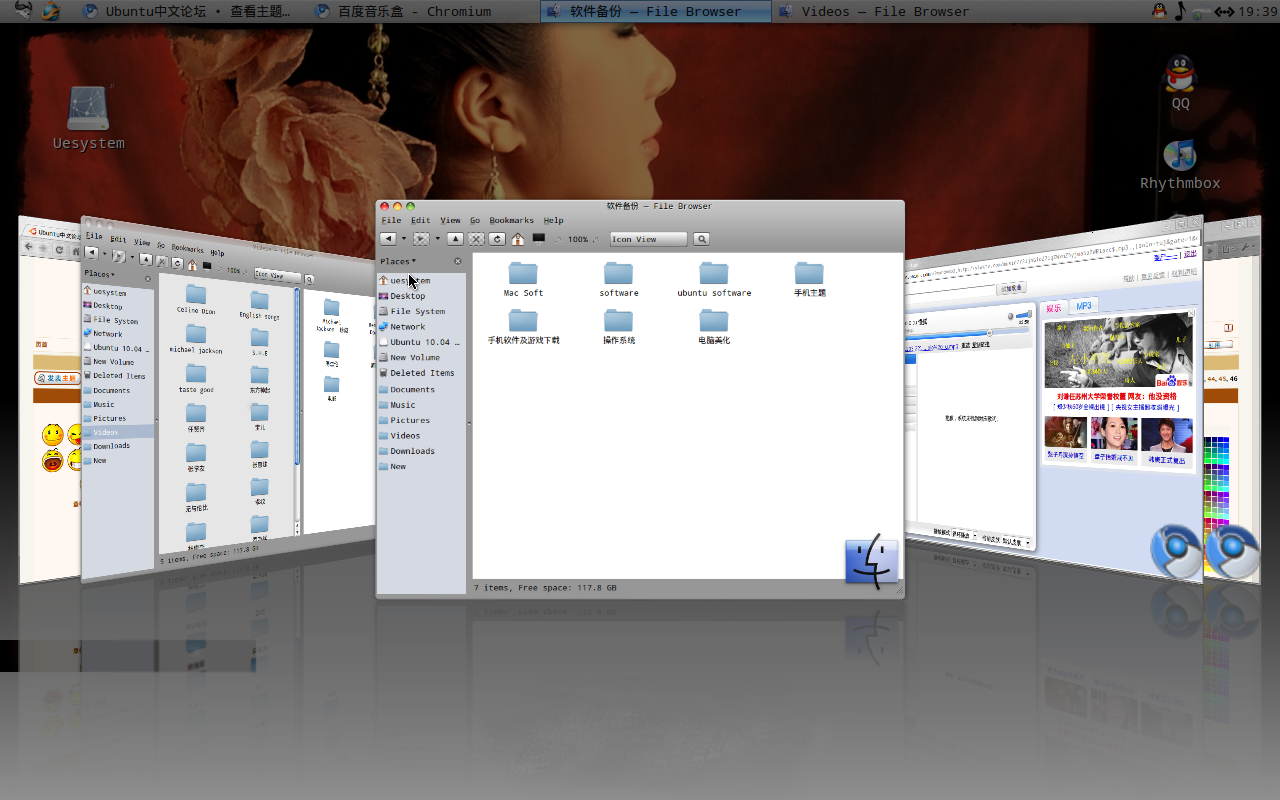Select 手机主题 folder
1280x800 pixels.
point(810,279)
